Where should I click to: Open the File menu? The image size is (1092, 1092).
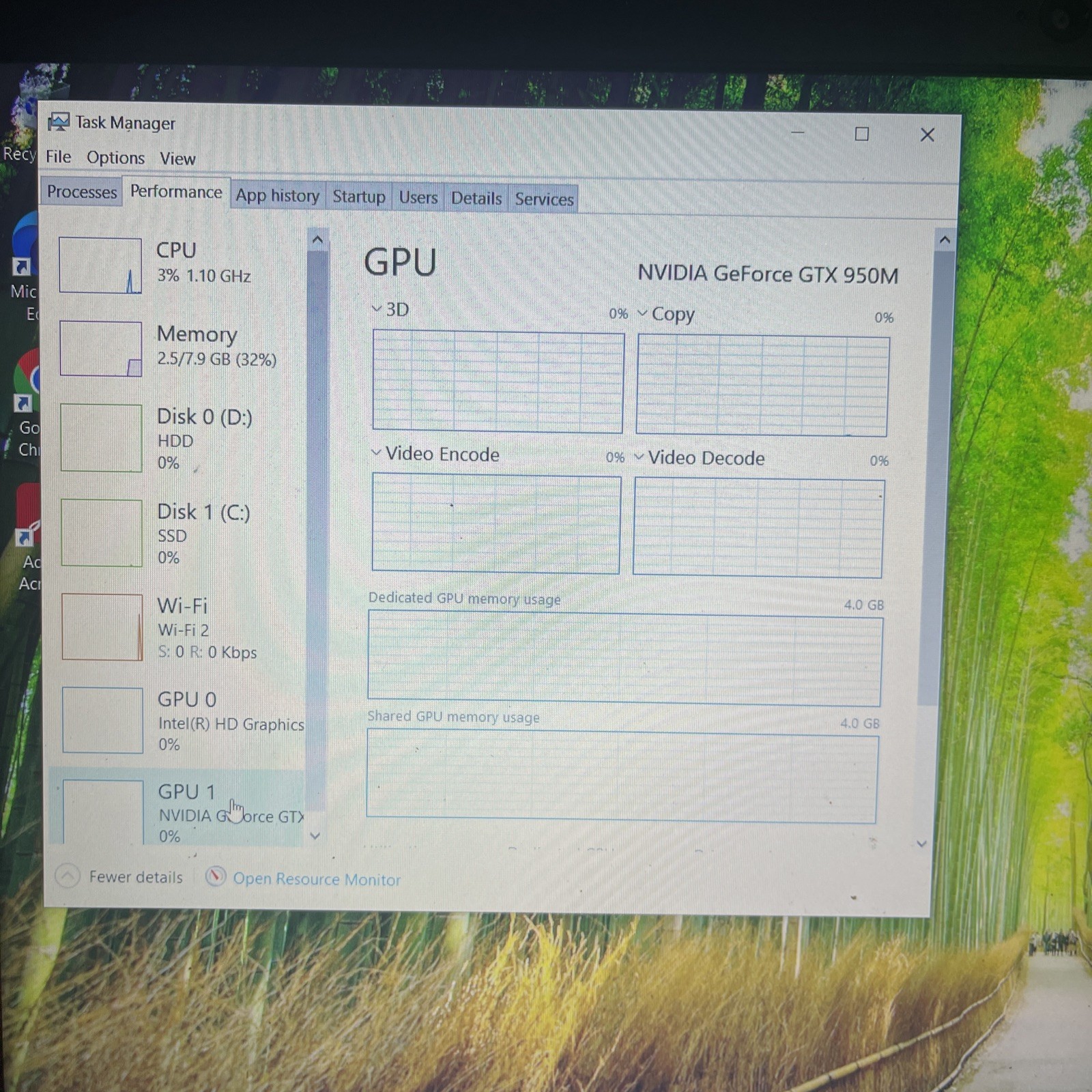coord(58,157)
